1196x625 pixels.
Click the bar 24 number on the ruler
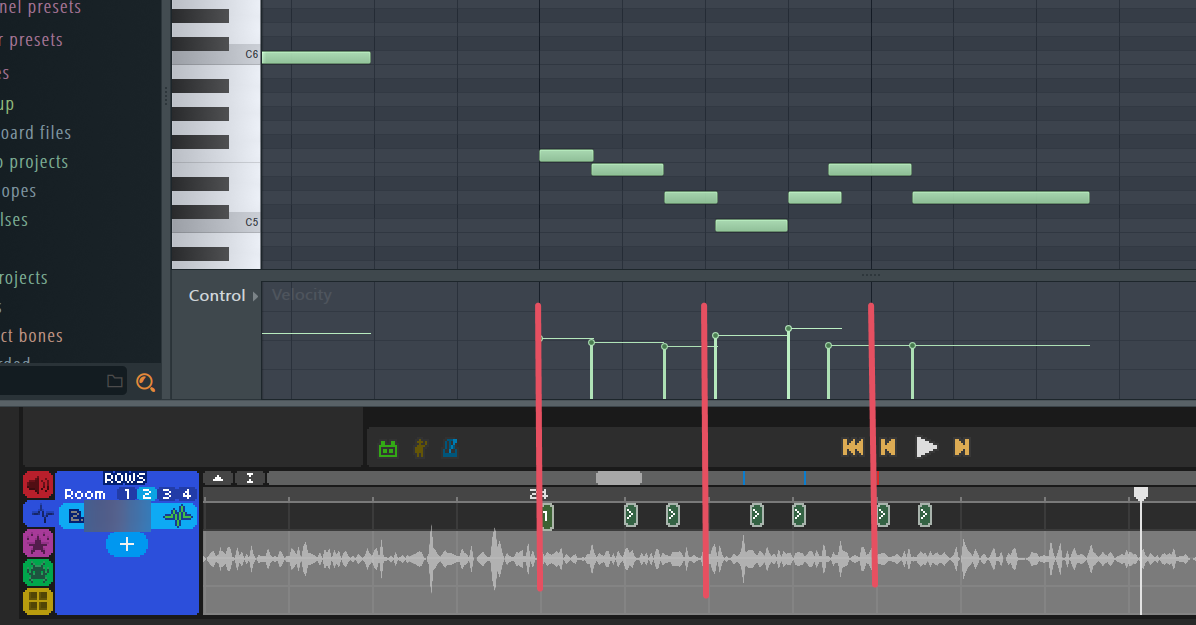pos(539,495)
